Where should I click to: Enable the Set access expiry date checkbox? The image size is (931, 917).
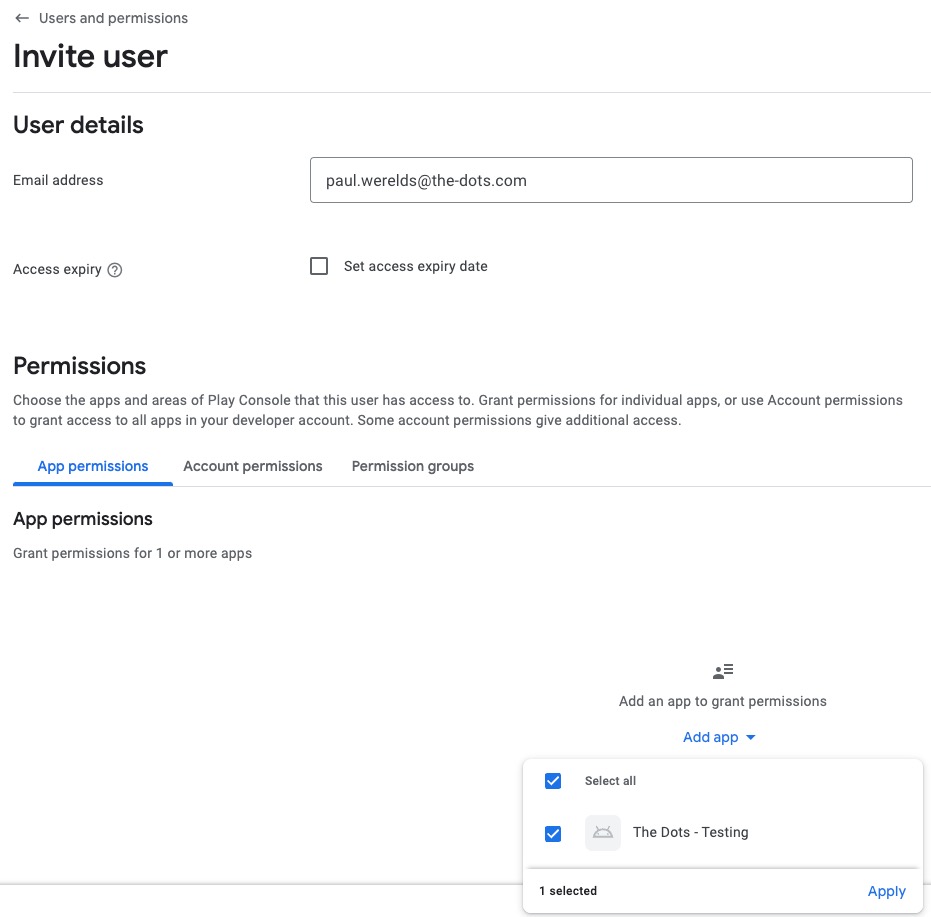319,266
